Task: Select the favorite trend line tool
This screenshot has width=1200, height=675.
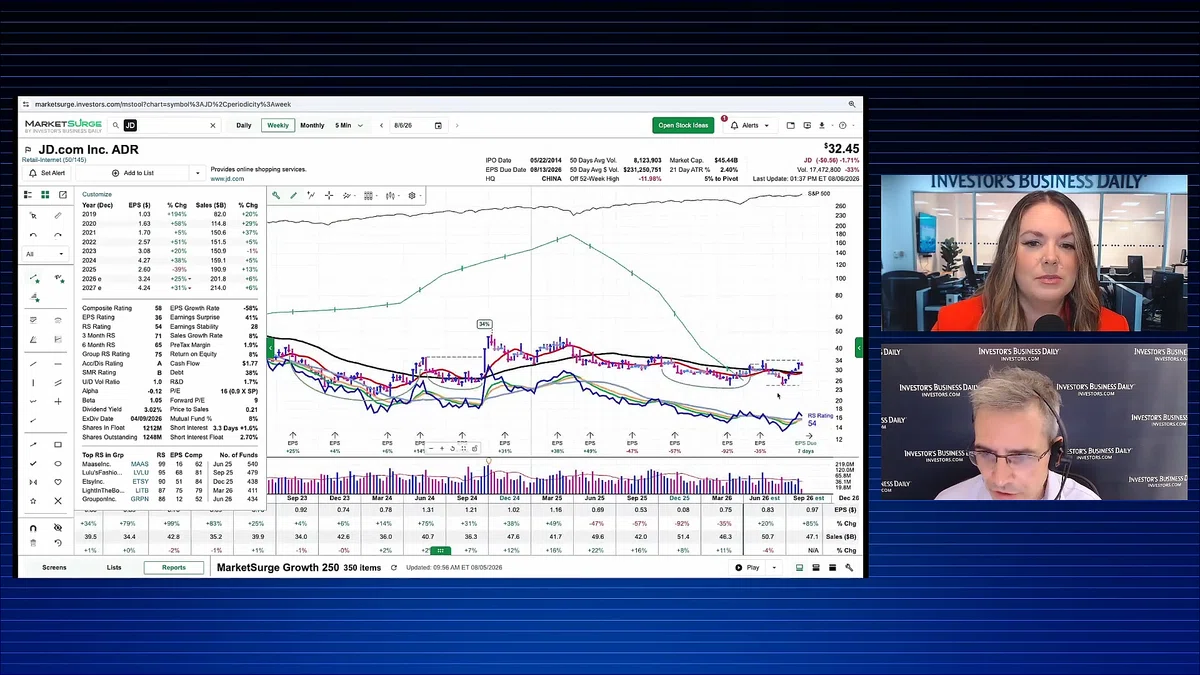Action: (x=34, y=279)
